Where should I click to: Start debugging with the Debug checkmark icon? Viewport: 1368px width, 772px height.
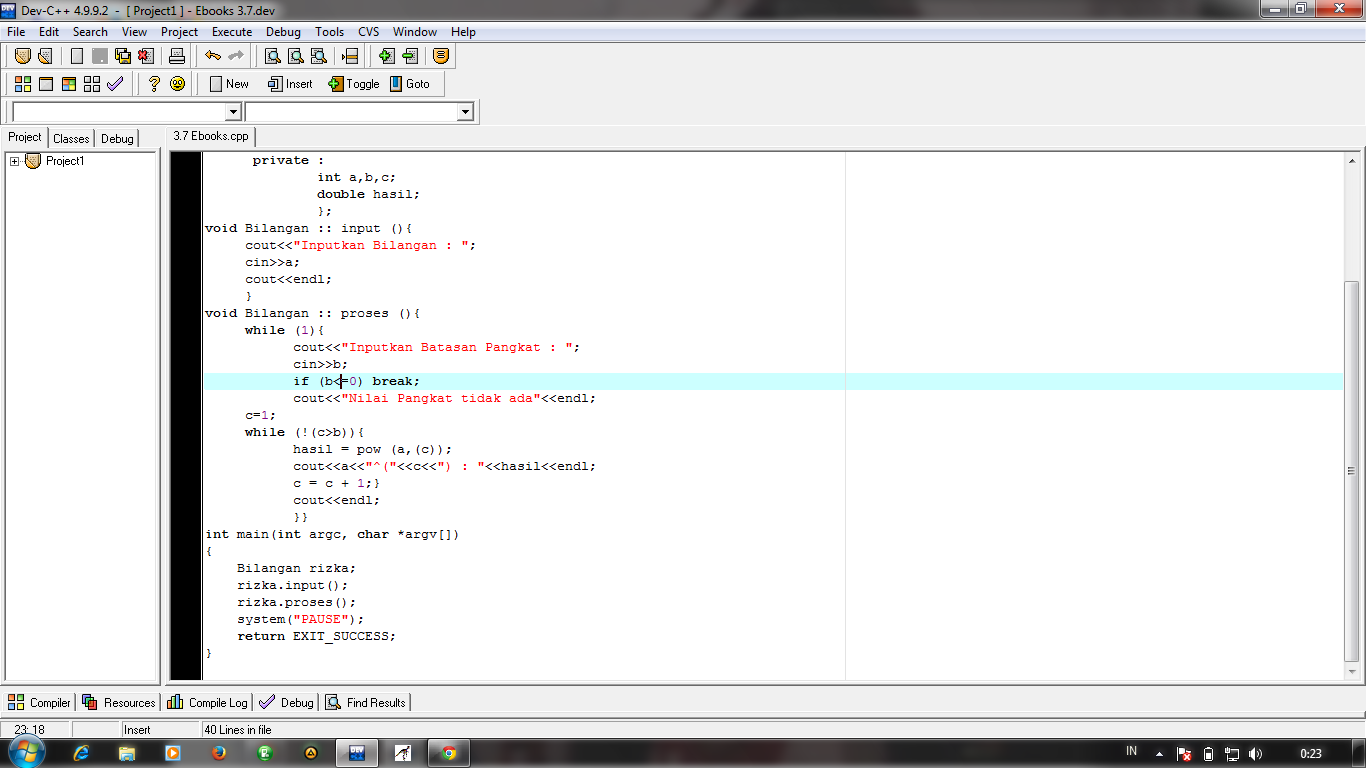tap(113, 84)
